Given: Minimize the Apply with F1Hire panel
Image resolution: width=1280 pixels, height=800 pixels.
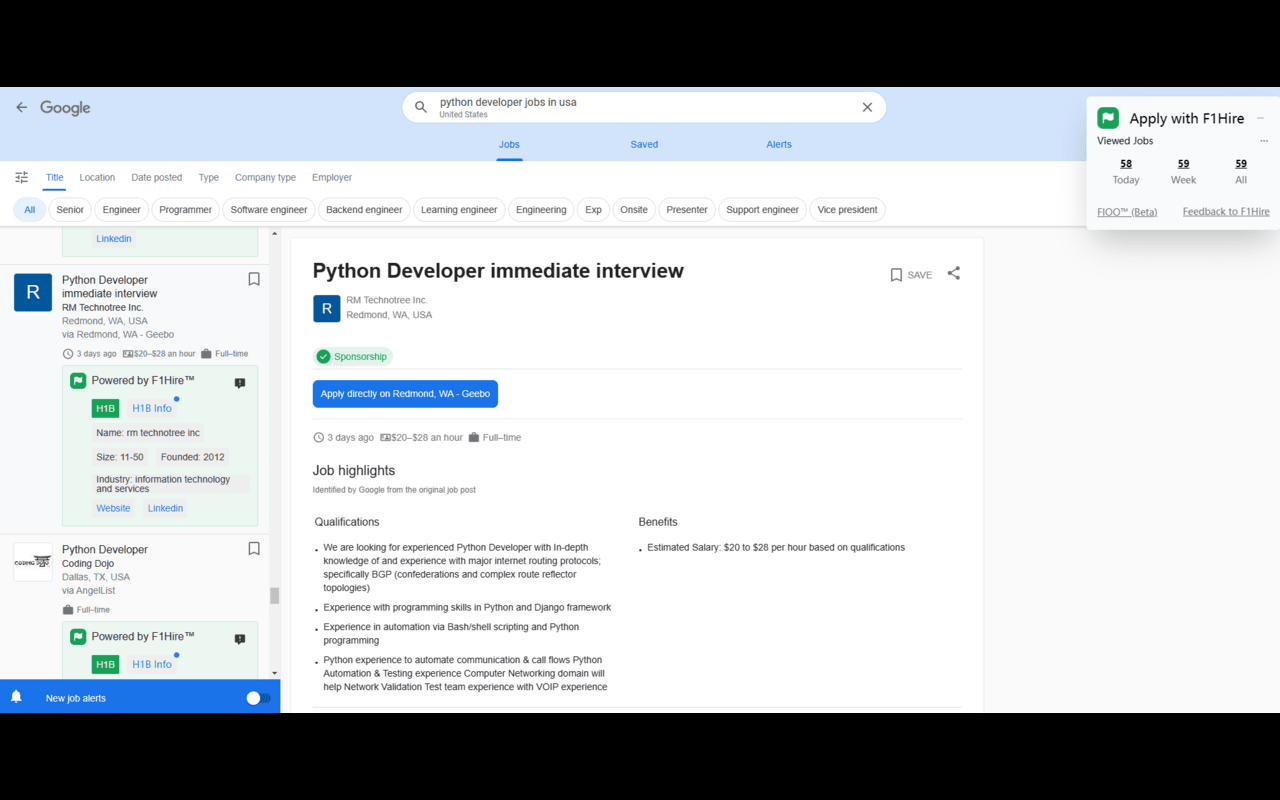Looking at the screenshot, I should [1260, 118].
